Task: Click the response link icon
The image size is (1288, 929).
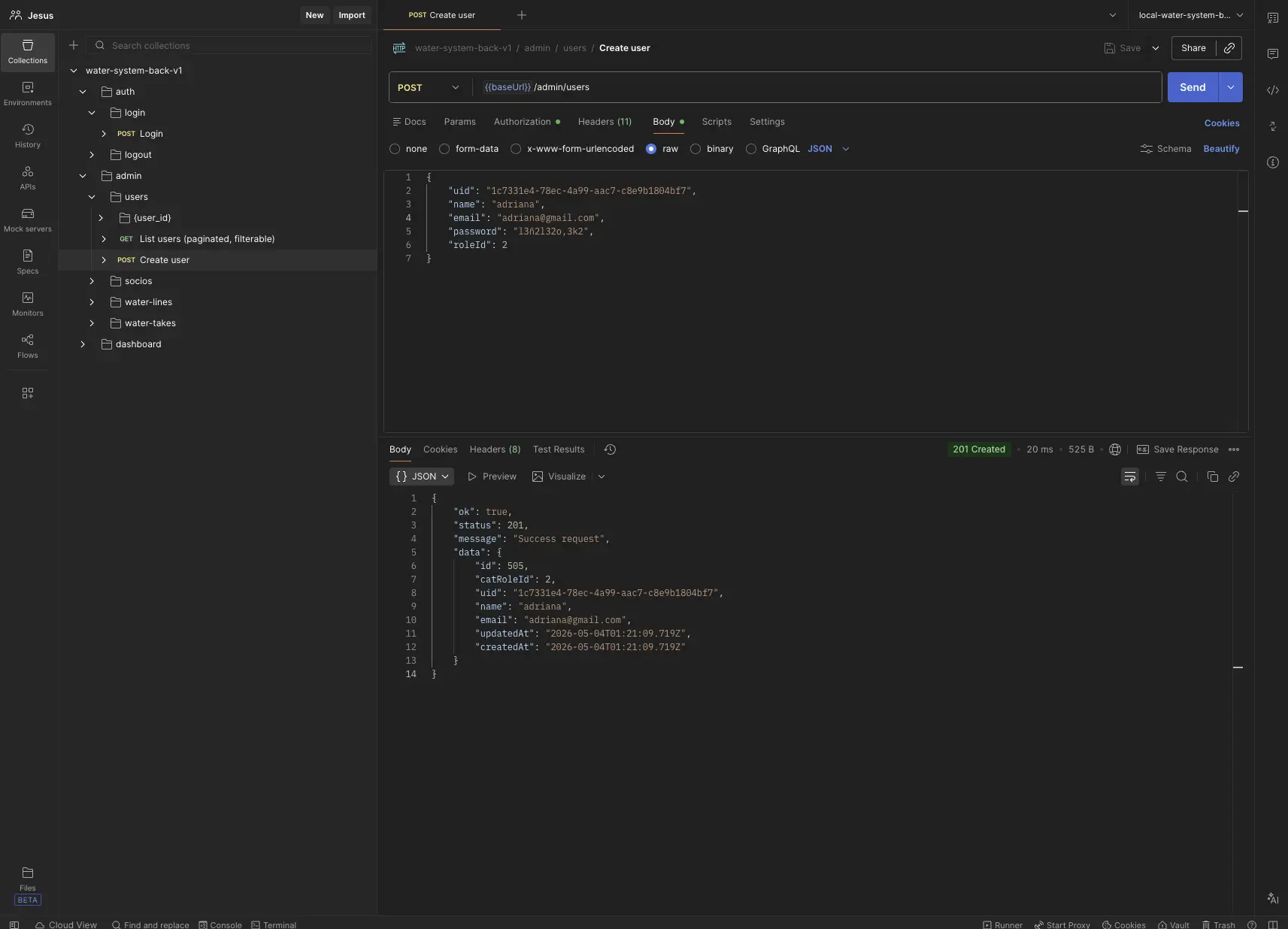Action: [1234, 477]
